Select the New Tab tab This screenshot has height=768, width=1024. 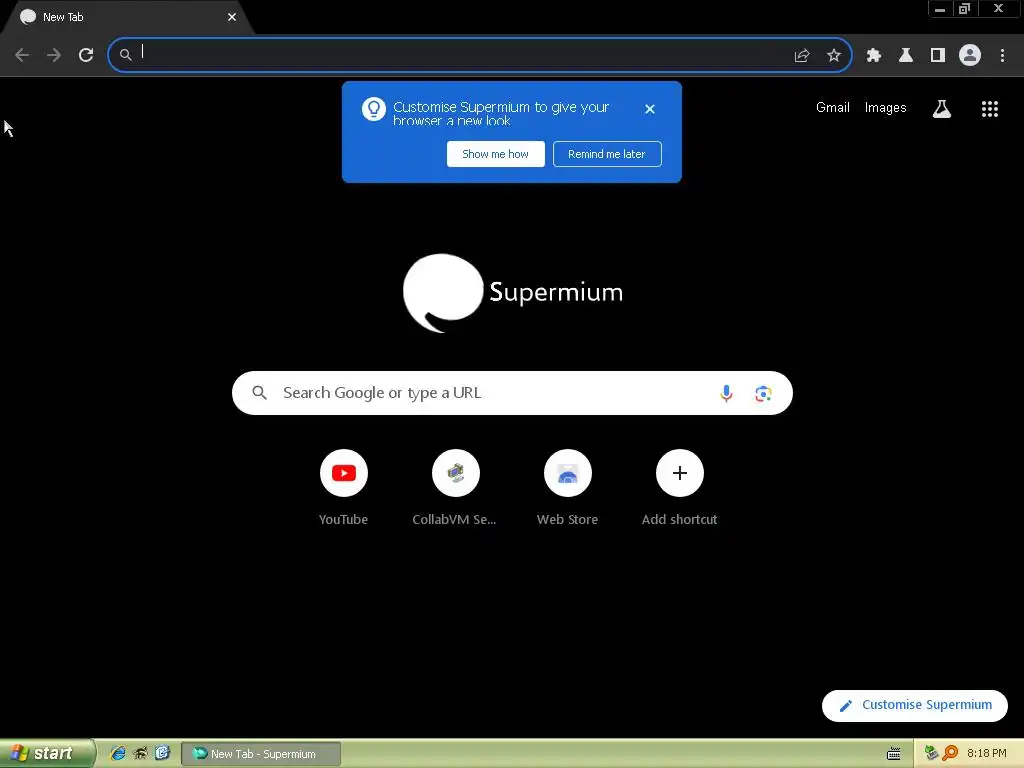(x=127, y=17)
